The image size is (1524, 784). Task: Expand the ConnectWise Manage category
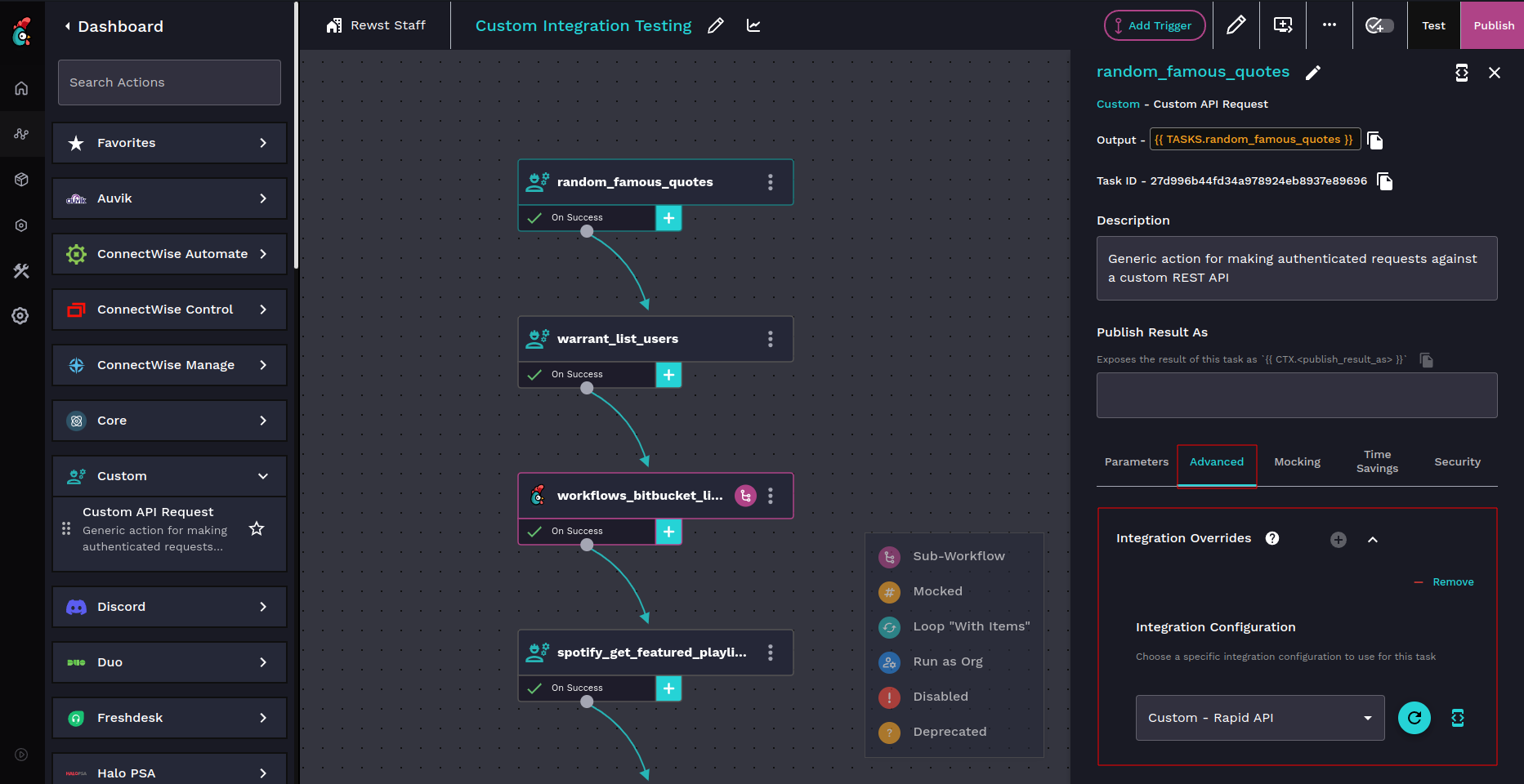click(262, 365)
